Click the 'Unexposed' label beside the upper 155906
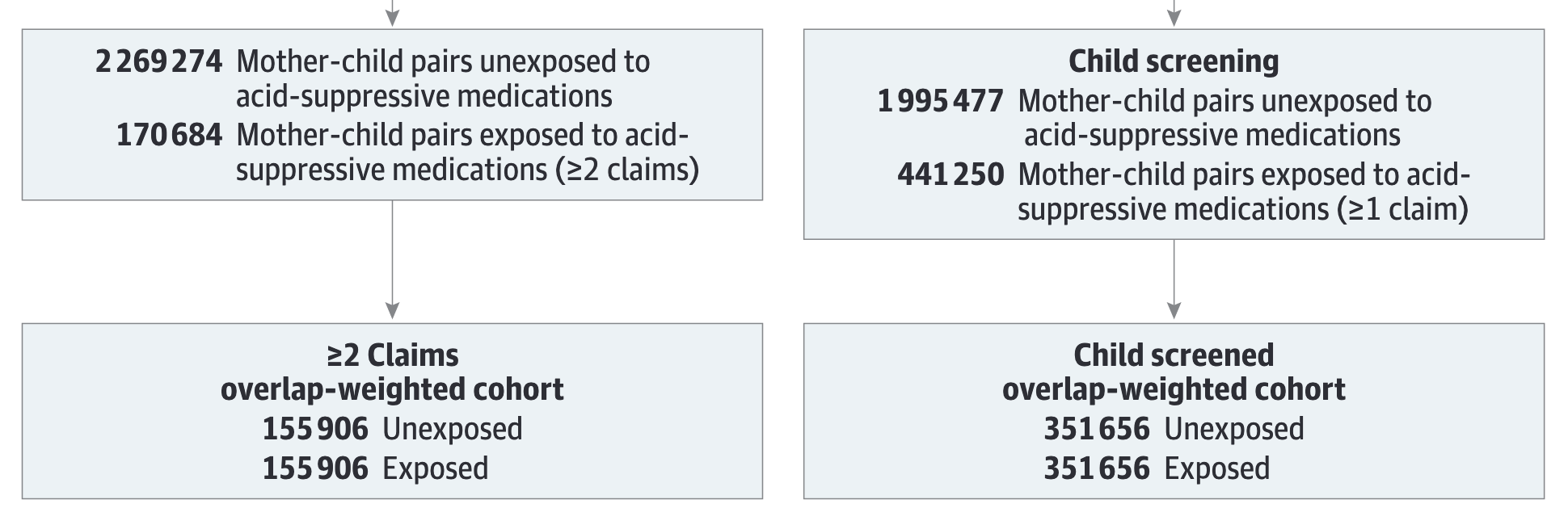This screenshot has height=525, width=1568. pyautogui.click(x=452, y=429)
